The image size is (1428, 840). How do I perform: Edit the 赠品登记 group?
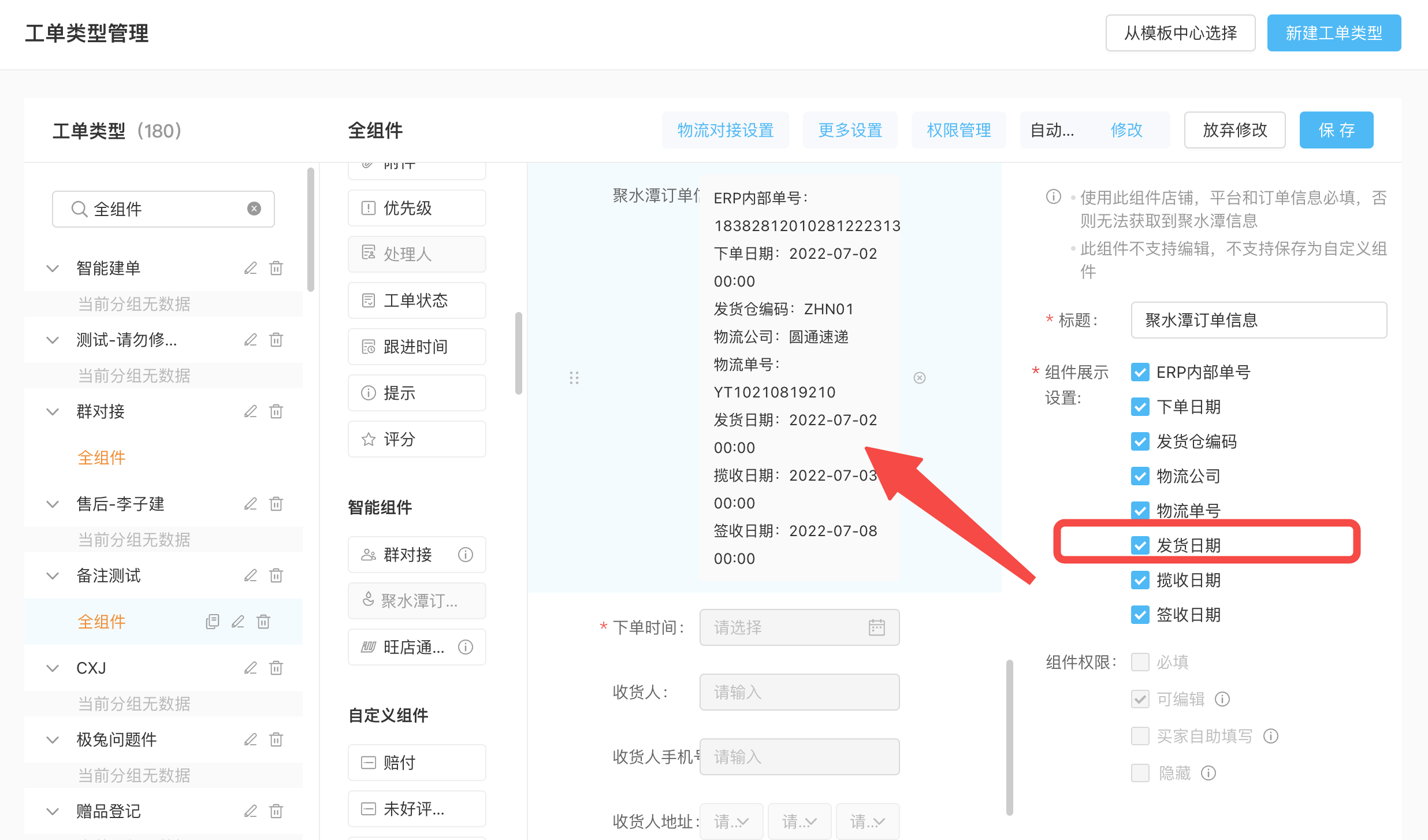tap(250, 811)
